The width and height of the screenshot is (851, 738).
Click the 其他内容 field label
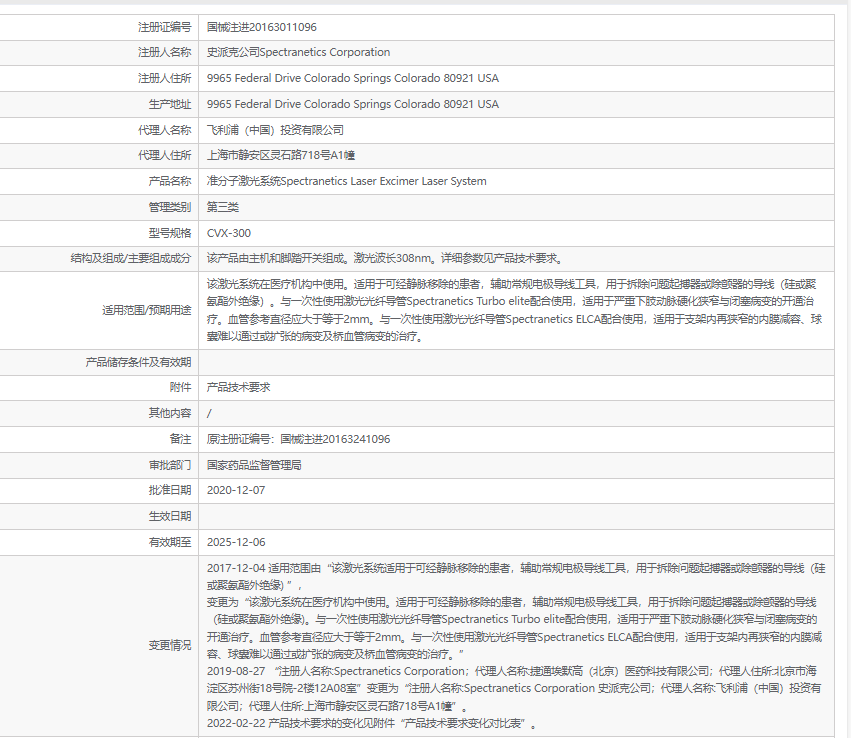pyautogui.click(x=170, y=413)
